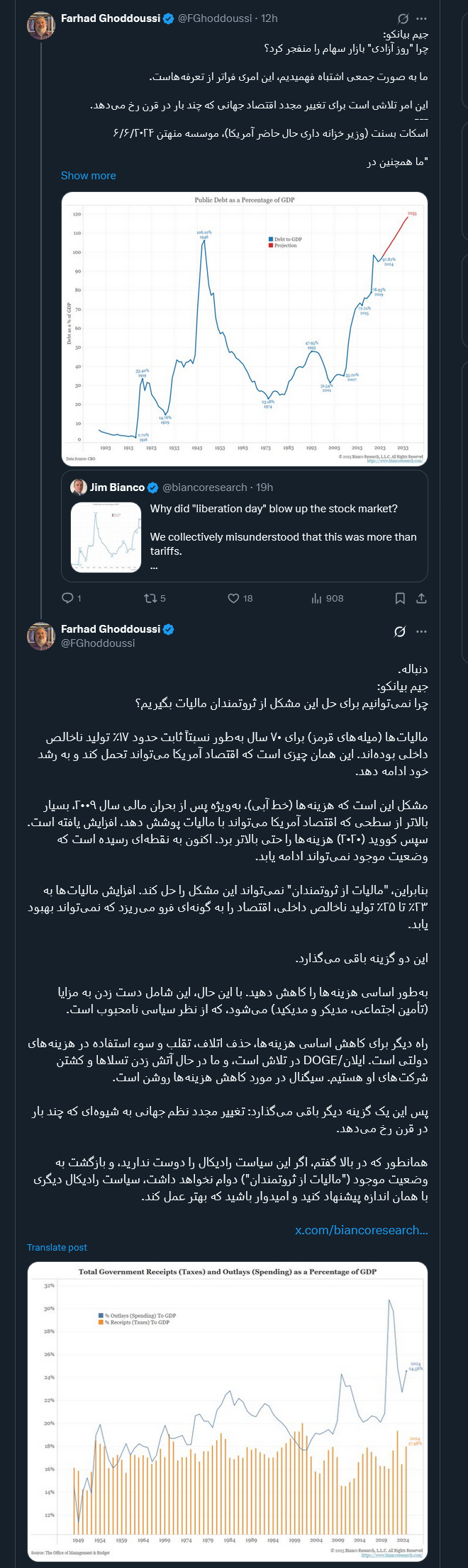Viewport: 468px width, 1568px height.
Task: Click Farhad Ghoddoussi name on second post
Action: tap(111, 629)
